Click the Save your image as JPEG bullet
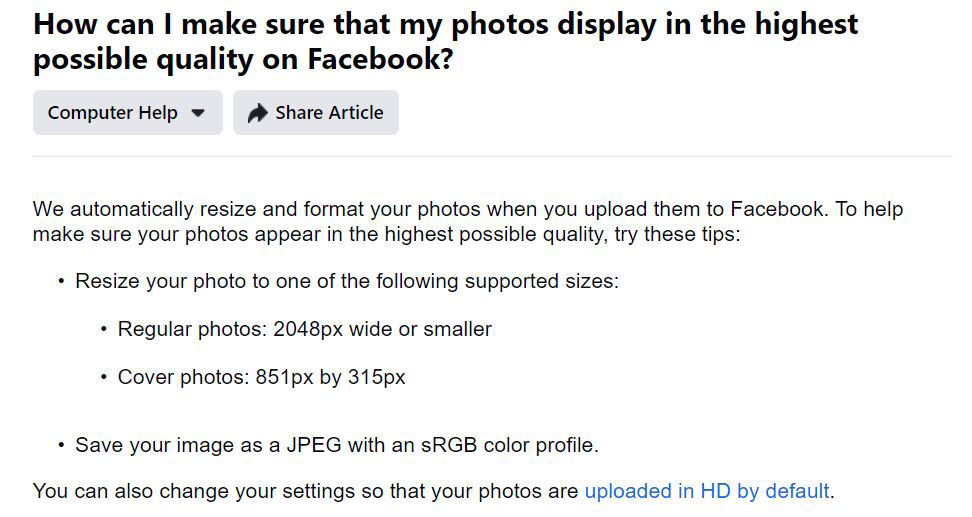The height and width of the screenshot is (517, 972). 337,445
